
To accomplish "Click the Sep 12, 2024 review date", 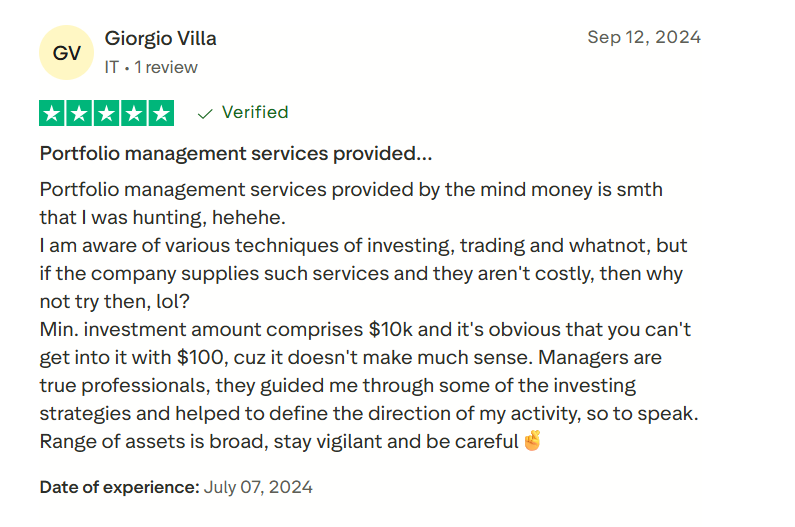I will [x=644, y=38].
